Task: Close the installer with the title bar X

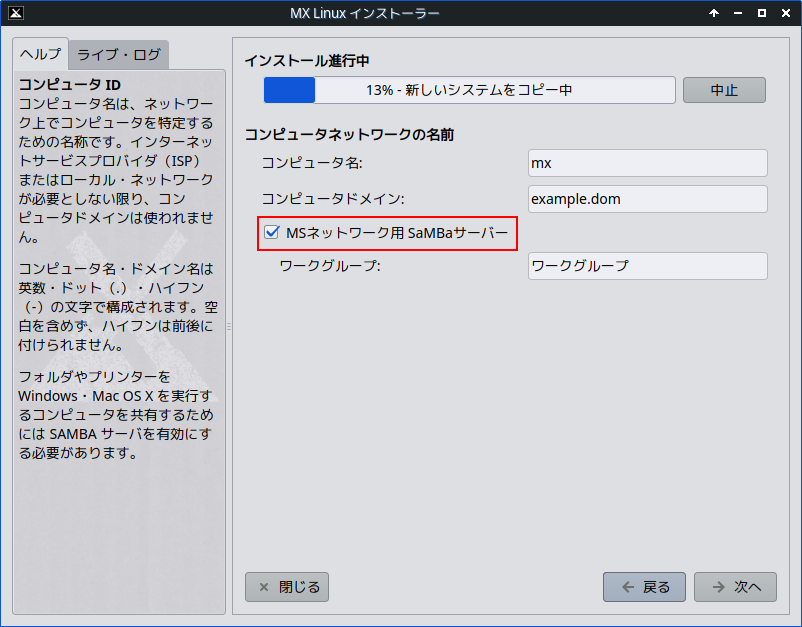Action: (x=785, y=13)
